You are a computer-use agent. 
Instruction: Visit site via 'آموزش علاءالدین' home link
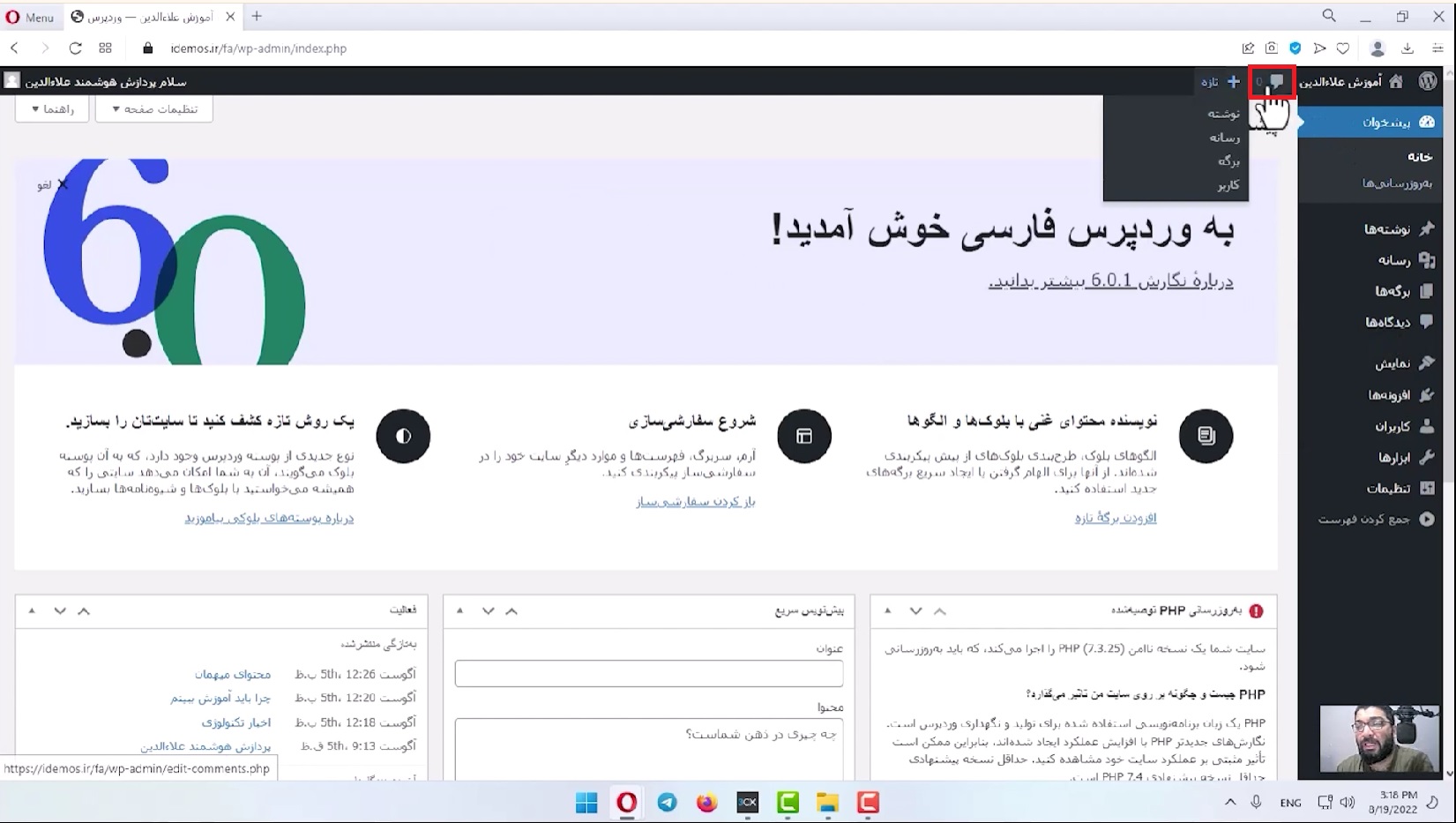1350,81
